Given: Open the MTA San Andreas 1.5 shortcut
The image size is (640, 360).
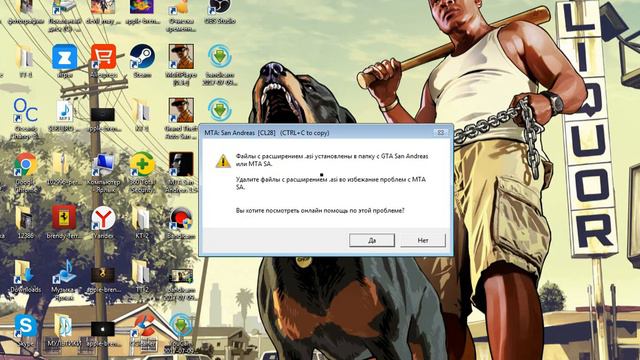Looking at the screenshot, I should [x=181, y=164].
